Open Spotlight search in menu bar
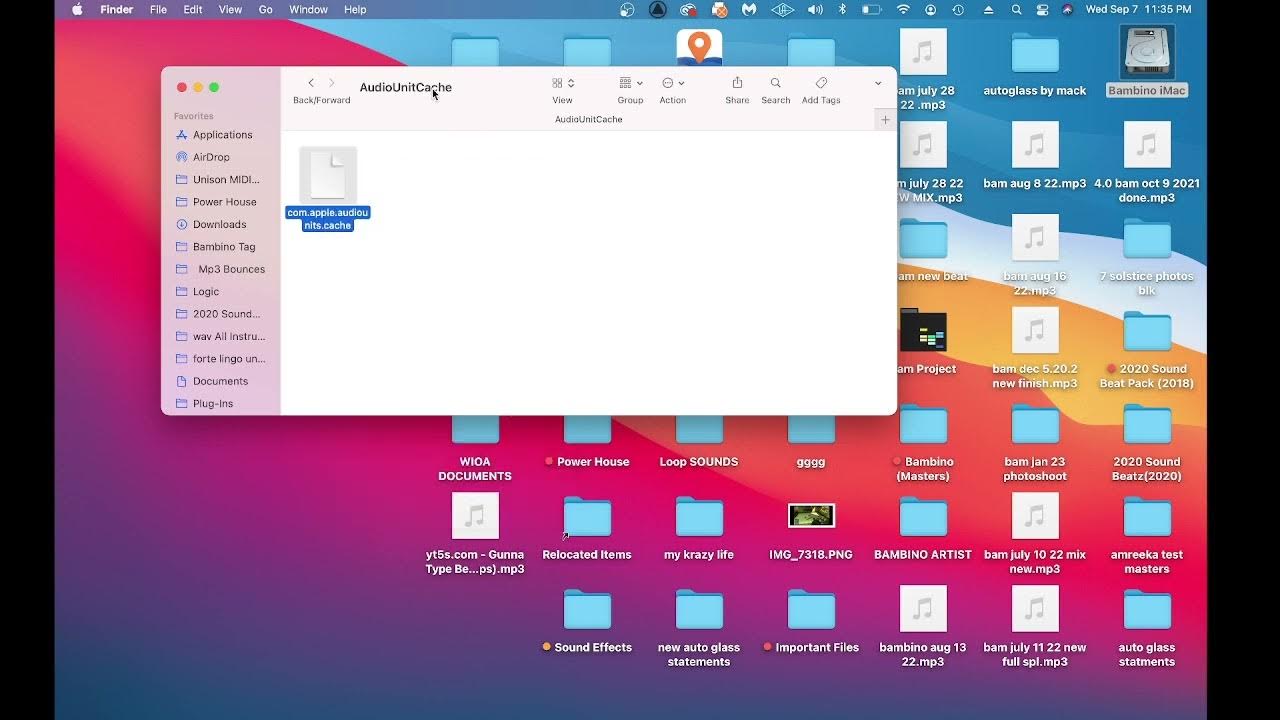This screenshot has height=720, width=1280. tap(1017, 9)
